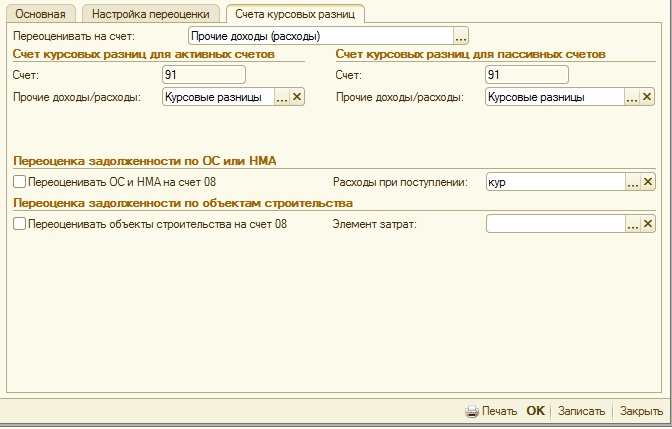This screenshot has width=672, height=429.
Task: Switch to the 'Основная' tab
Action: (42, 14)
